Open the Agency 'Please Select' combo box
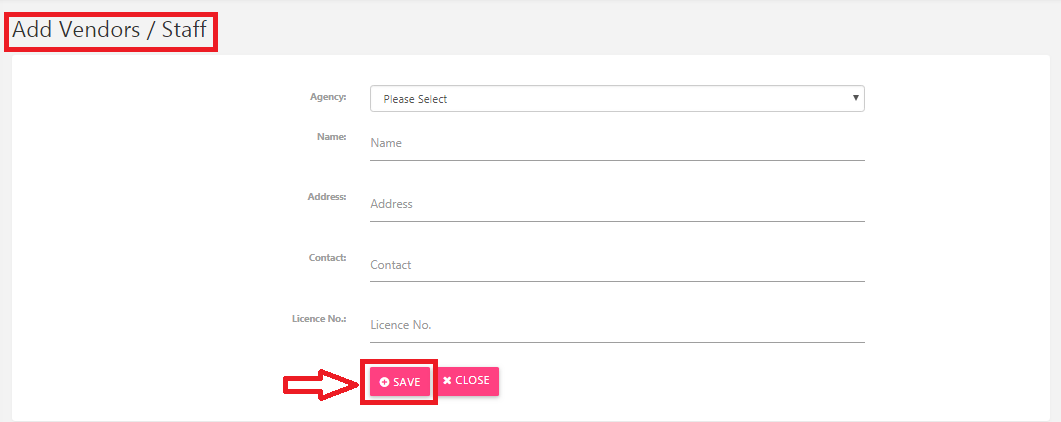The height and width of the screenshot is (422, 1061). [x=617, y=98]
